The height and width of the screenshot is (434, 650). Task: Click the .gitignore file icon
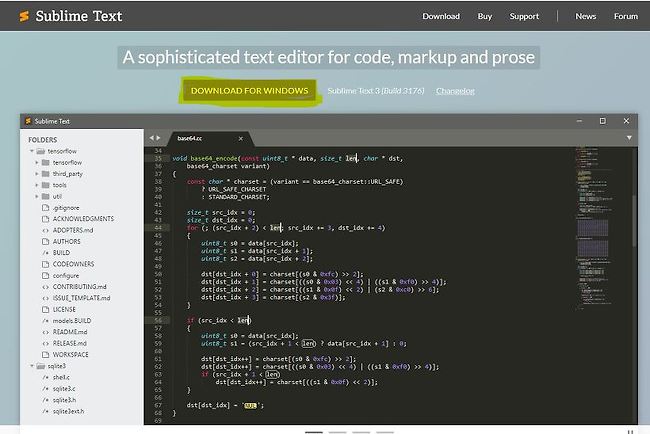[x=46, y=207]
